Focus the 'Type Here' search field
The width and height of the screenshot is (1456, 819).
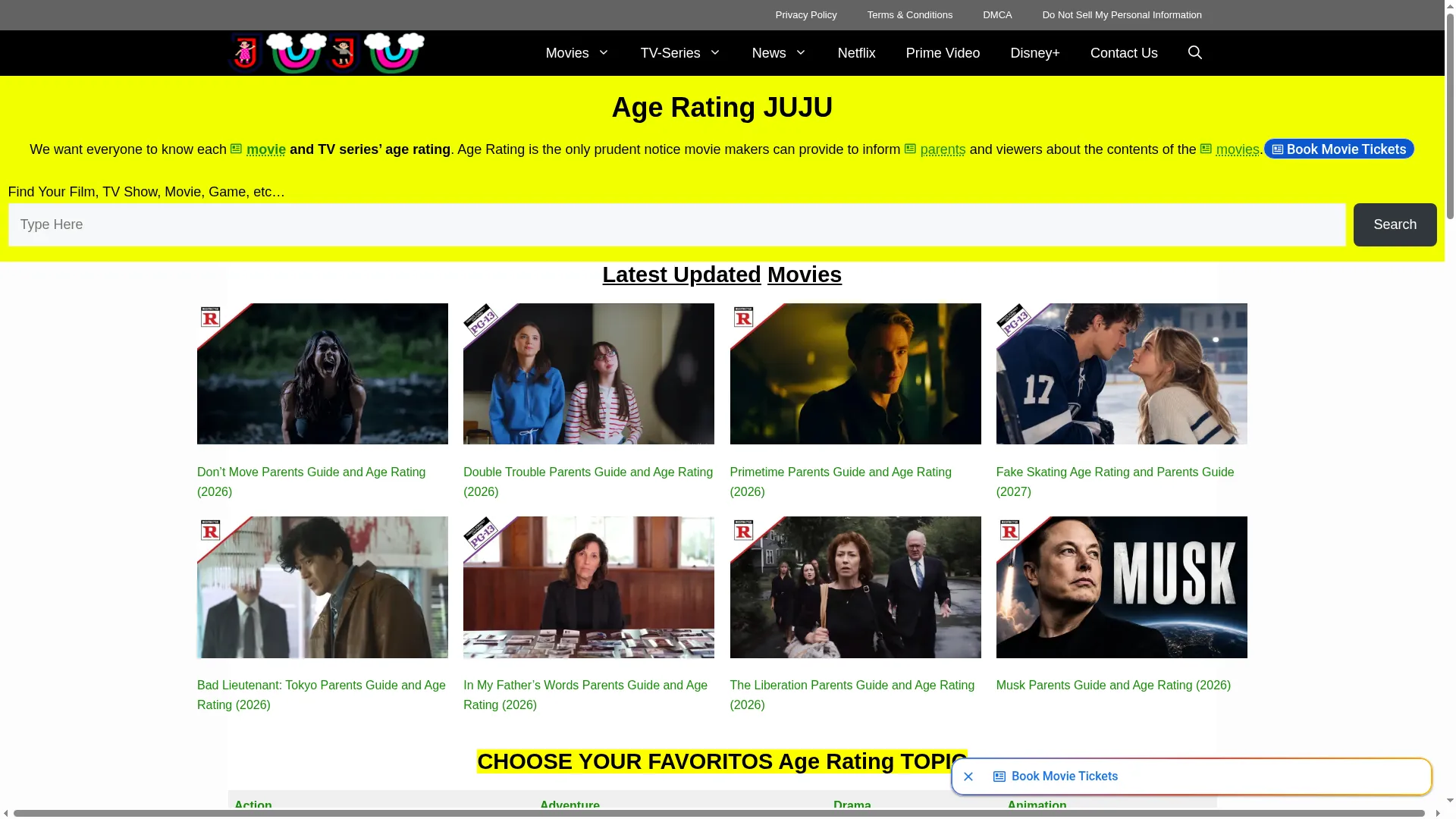click(676, 224)
